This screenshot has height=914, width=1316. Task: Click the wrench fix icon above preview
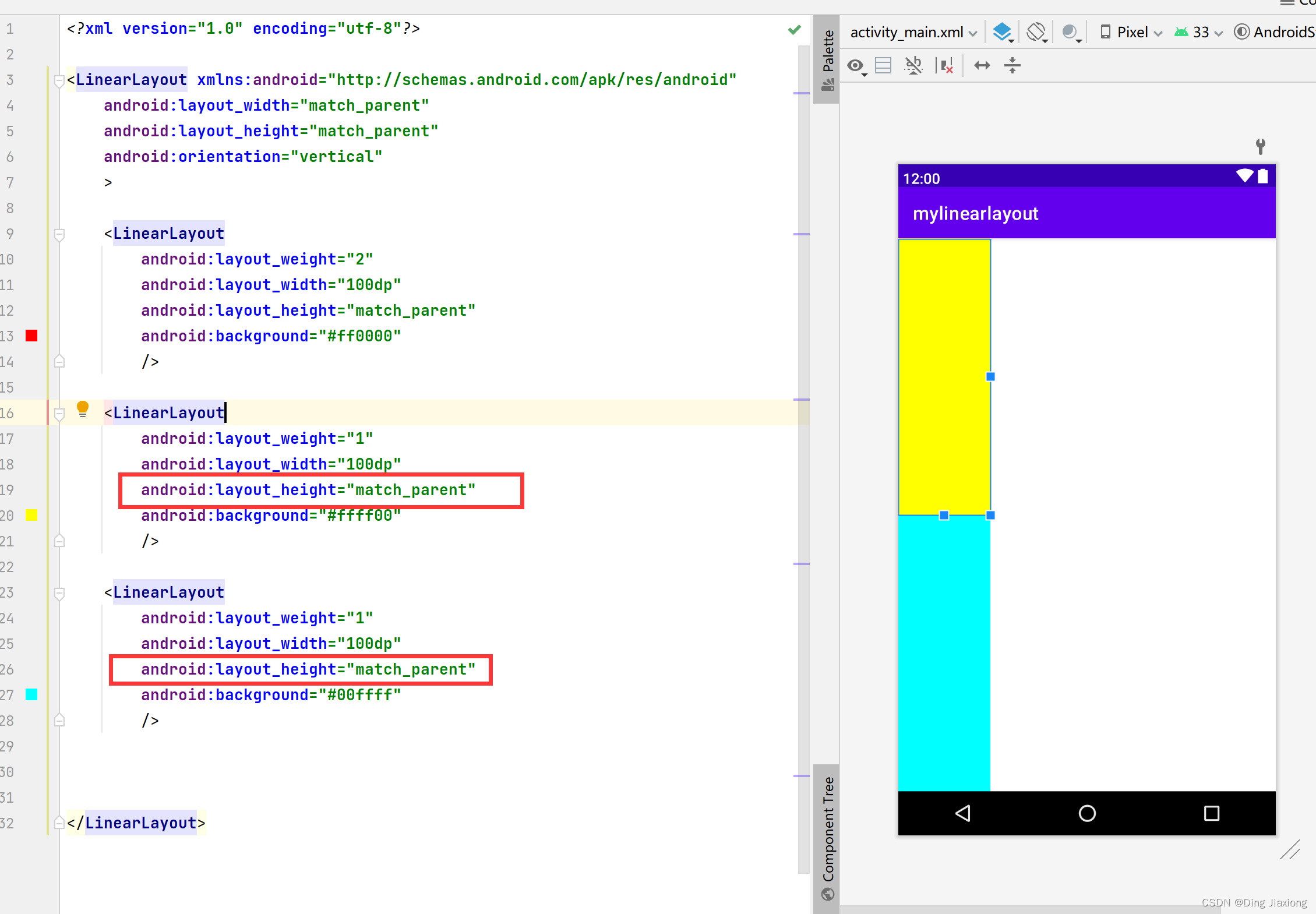pos(1260,146)
